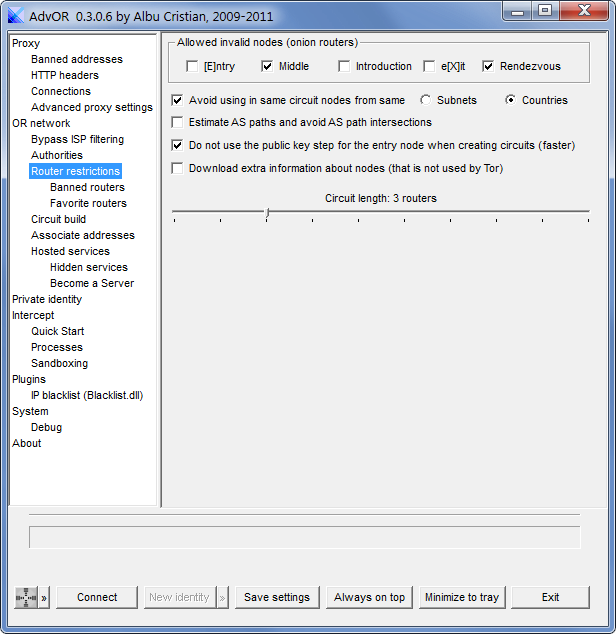Open Banned routers in the tree
Viewport: 616px width, 634px height.
click(x=87, y=187)
